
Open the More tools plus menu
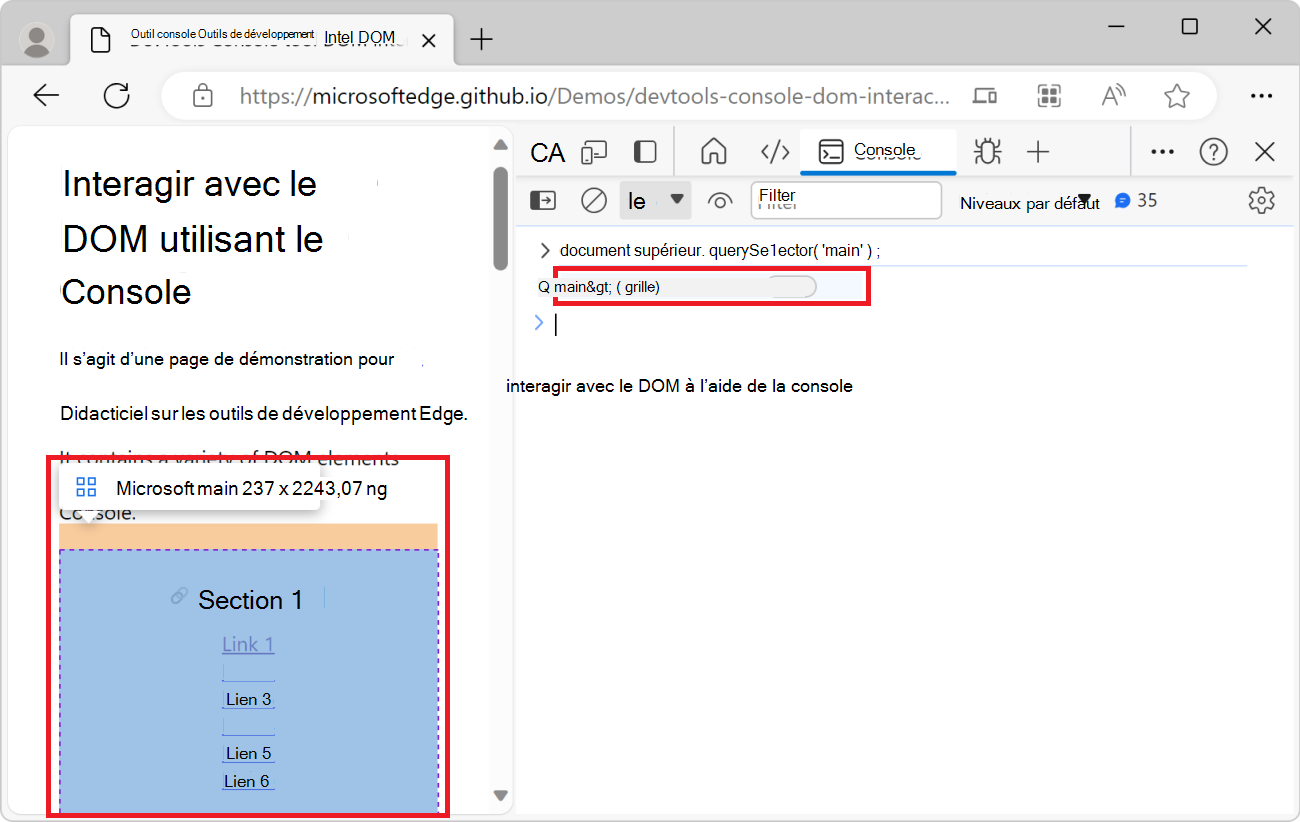1038,152
